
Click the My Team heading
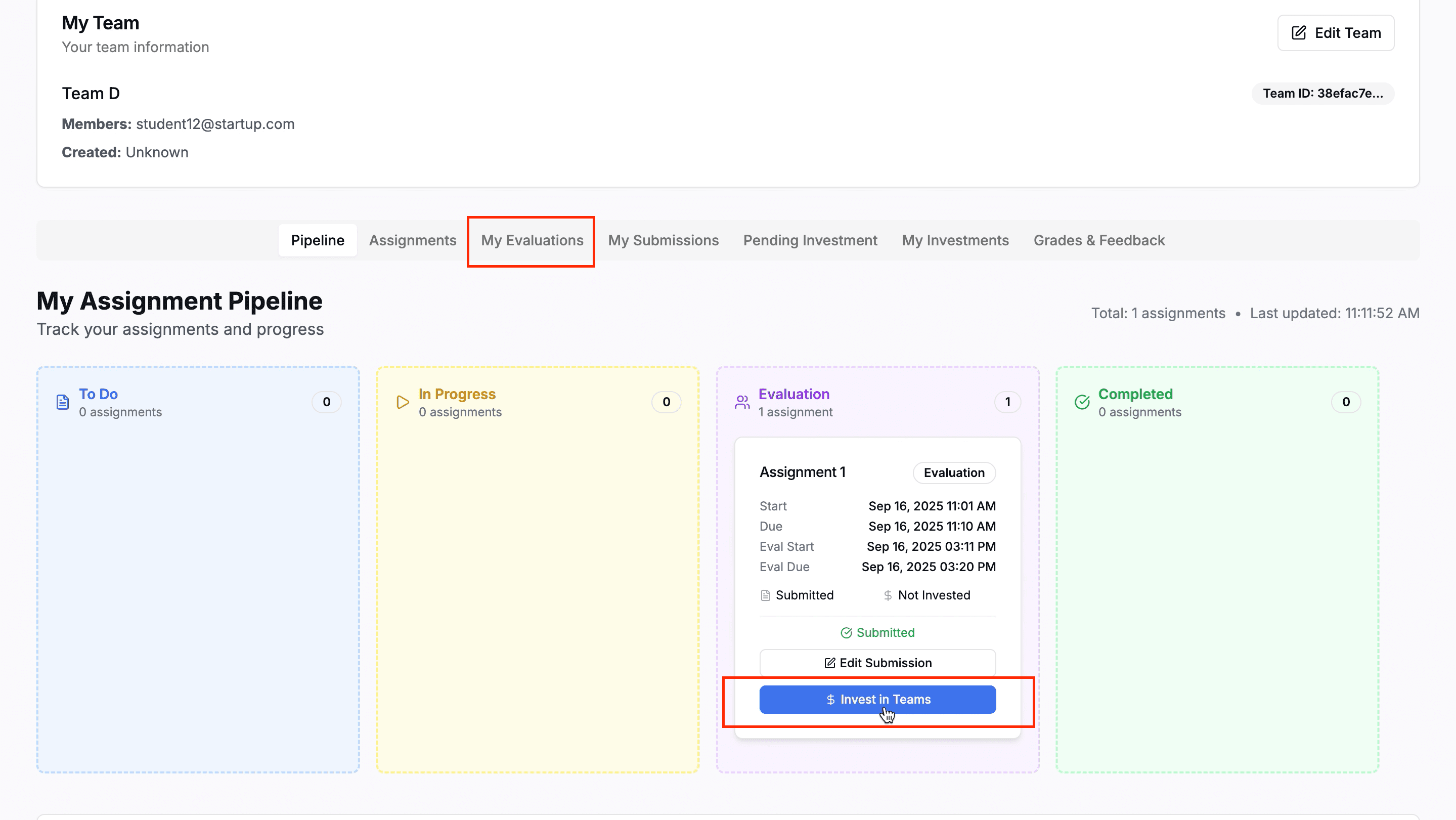coord(100,23)
